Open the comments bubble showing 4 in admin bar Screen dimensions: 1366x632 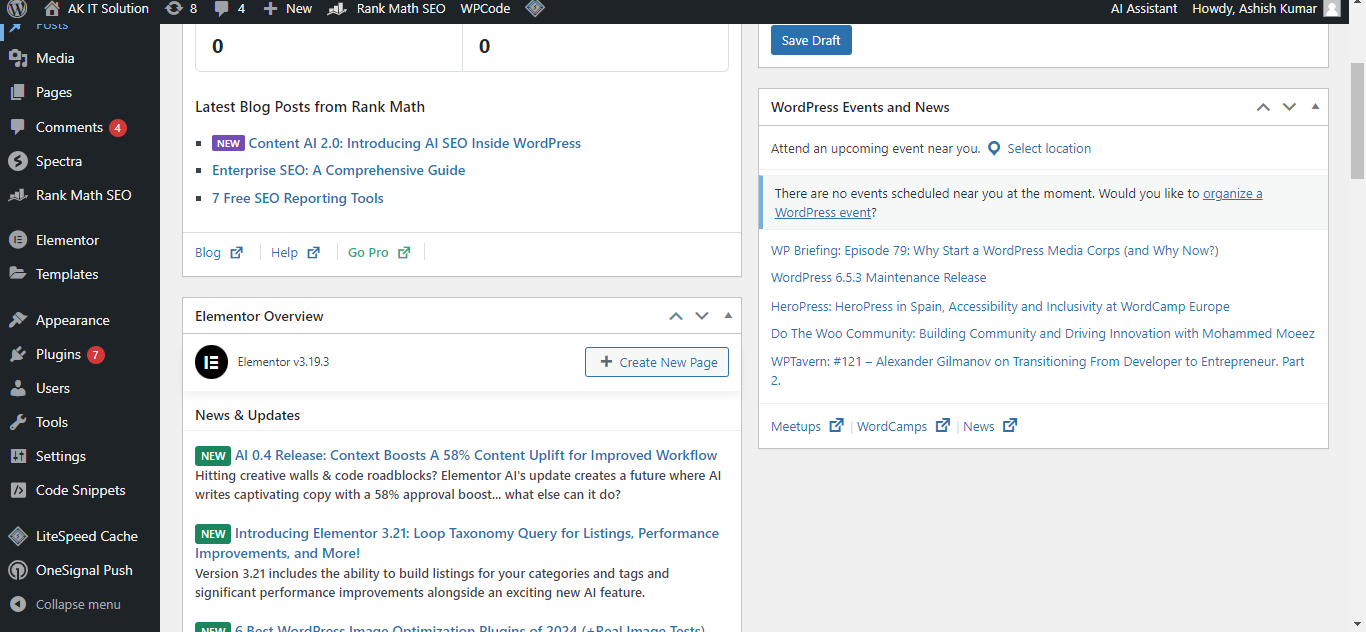[x=229, y=8]
